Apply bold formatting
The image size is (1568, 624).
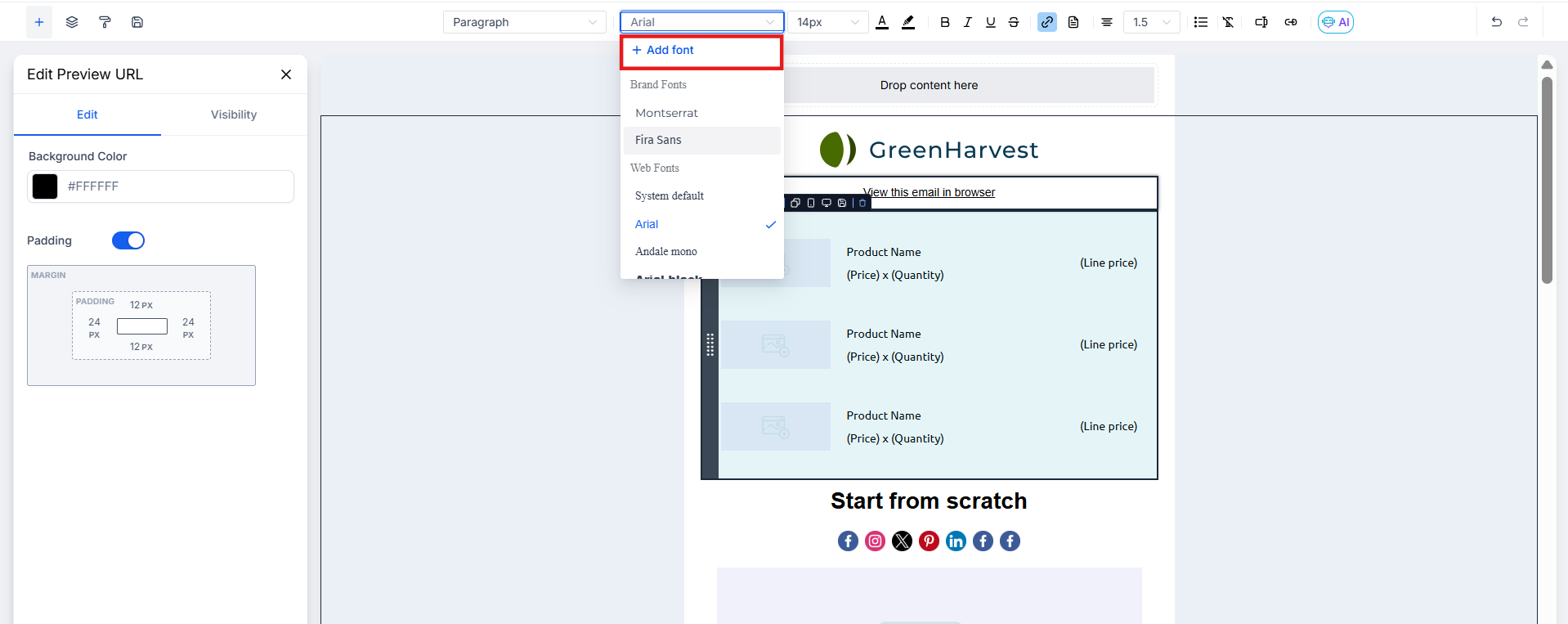[x=945, y=22]
